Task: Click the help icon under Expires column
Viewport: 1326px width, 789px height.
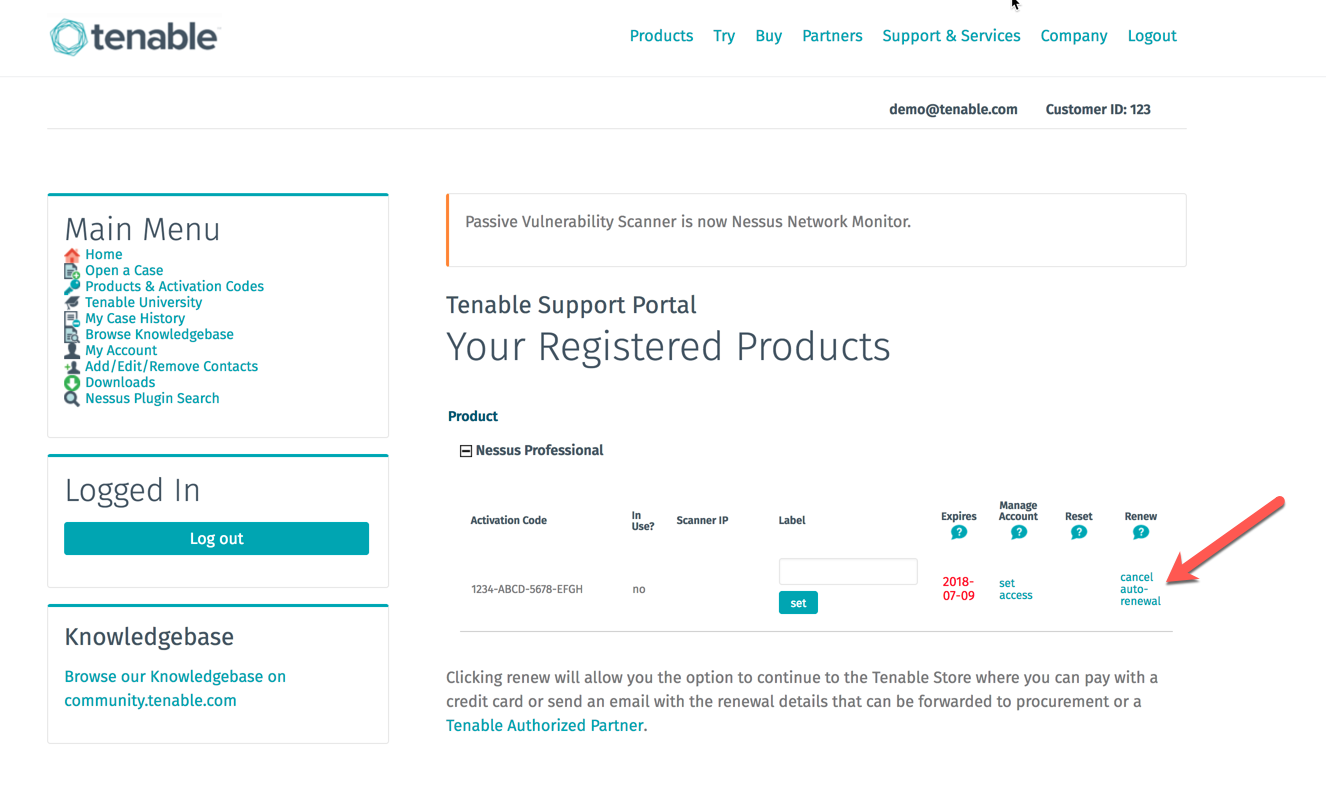Action: click(x=959, y=532)
